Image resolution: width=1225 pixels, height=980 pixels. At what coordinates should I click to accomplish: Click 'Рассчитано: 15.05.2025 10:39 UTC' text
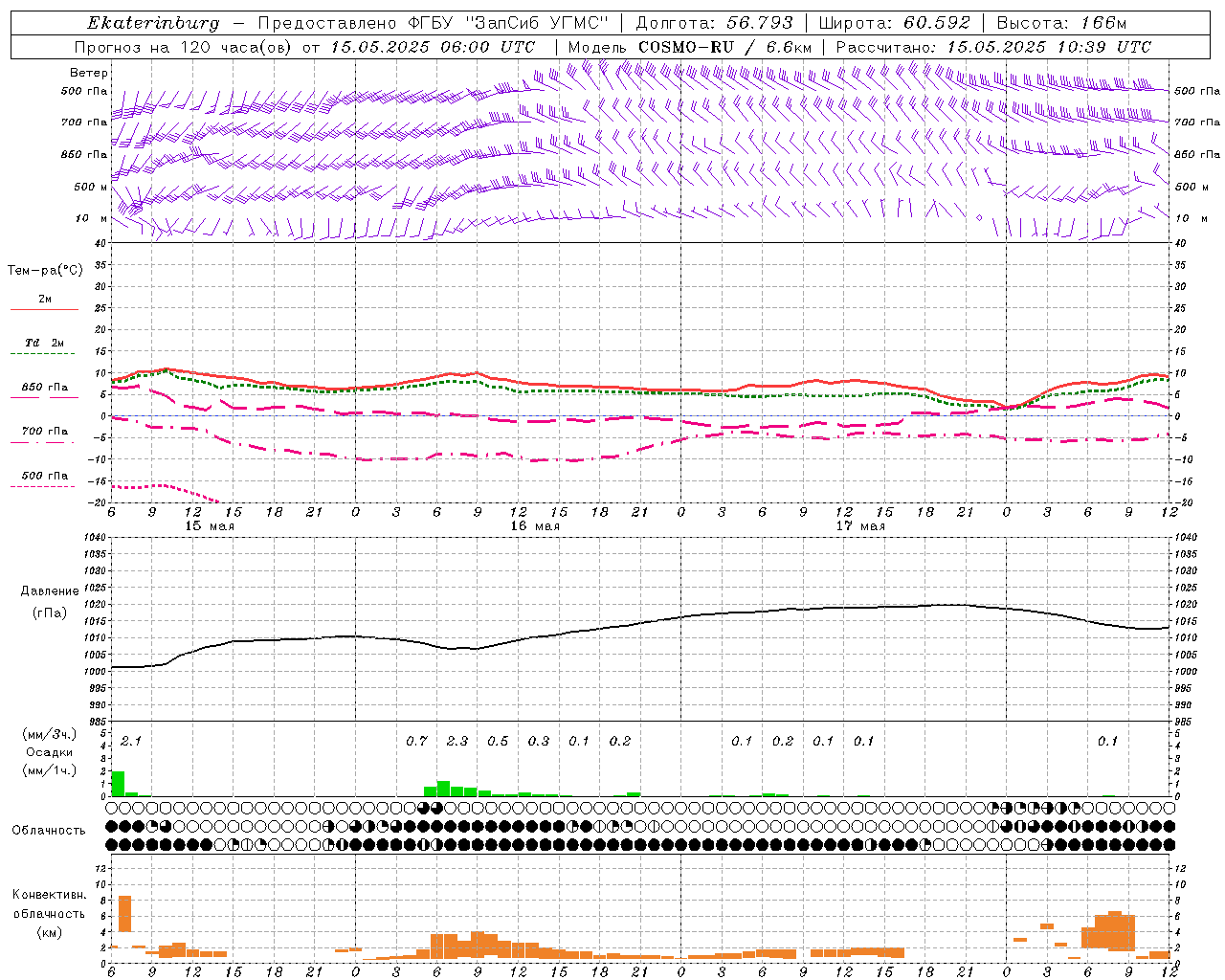(x=993, y=47)
